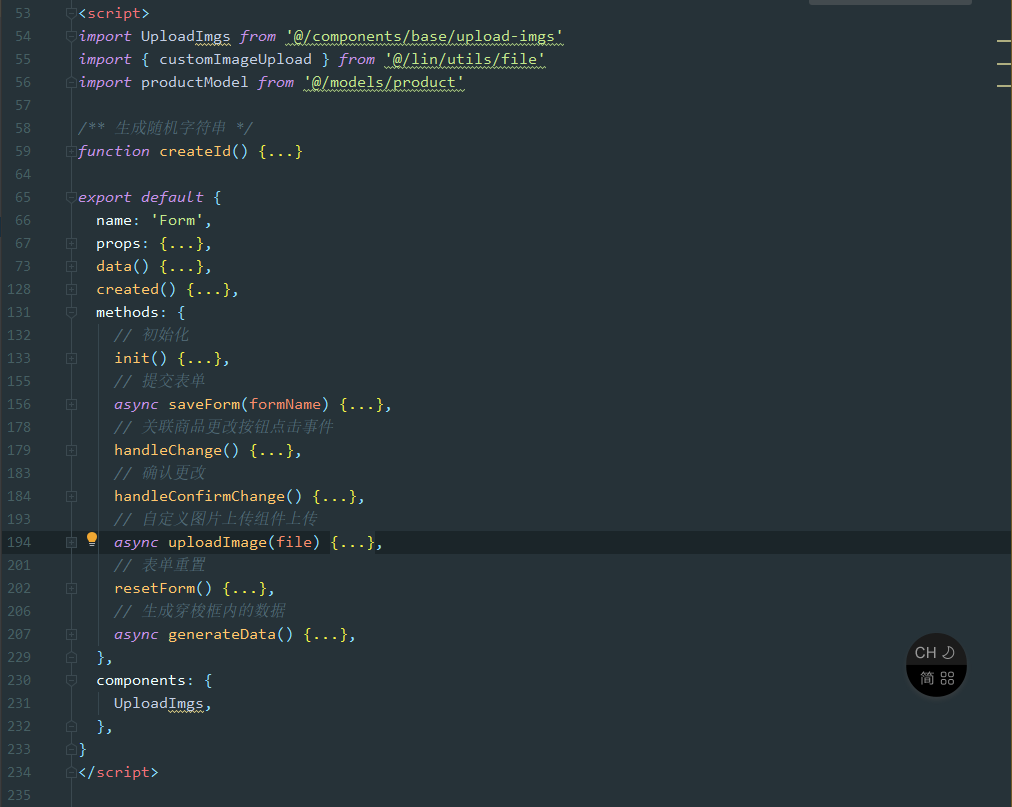Image resolution: width=1012 pixels, height=807 pixels.
Task: Click the second yellow warning stripe marker
Action: [1004, 64]
